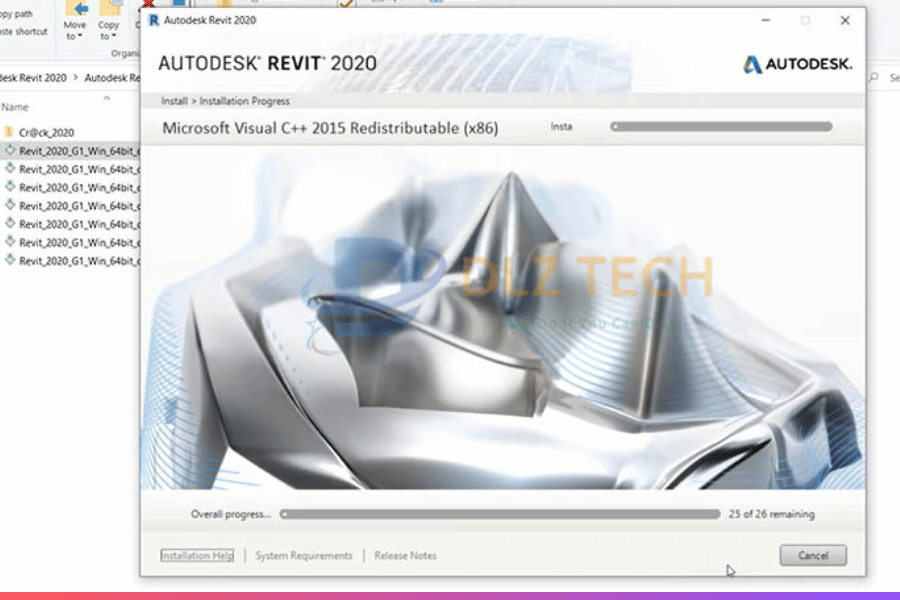Click the Explorer search magnifier icon

click(x=874, y=77)
